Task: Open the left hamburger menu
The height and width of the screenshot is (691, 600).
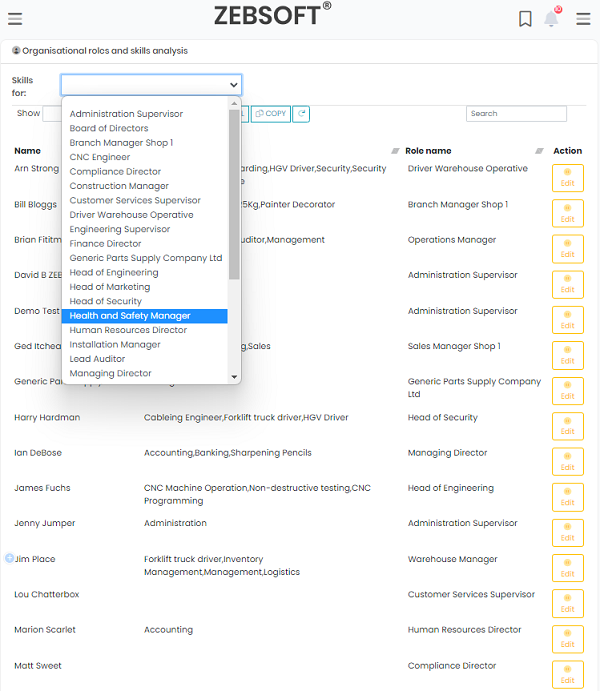Action: coord(15,19)
